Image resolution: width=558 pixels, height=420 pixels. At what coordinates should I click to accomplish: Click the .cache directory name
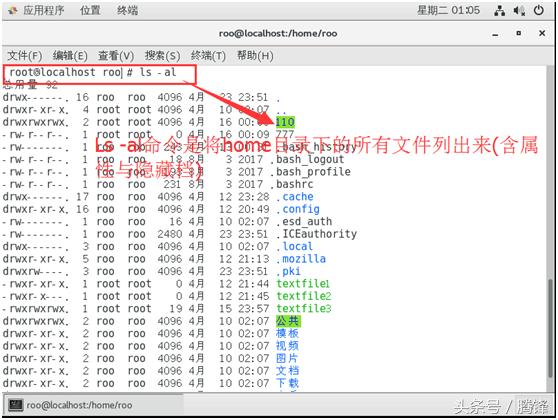pos(295,197)
